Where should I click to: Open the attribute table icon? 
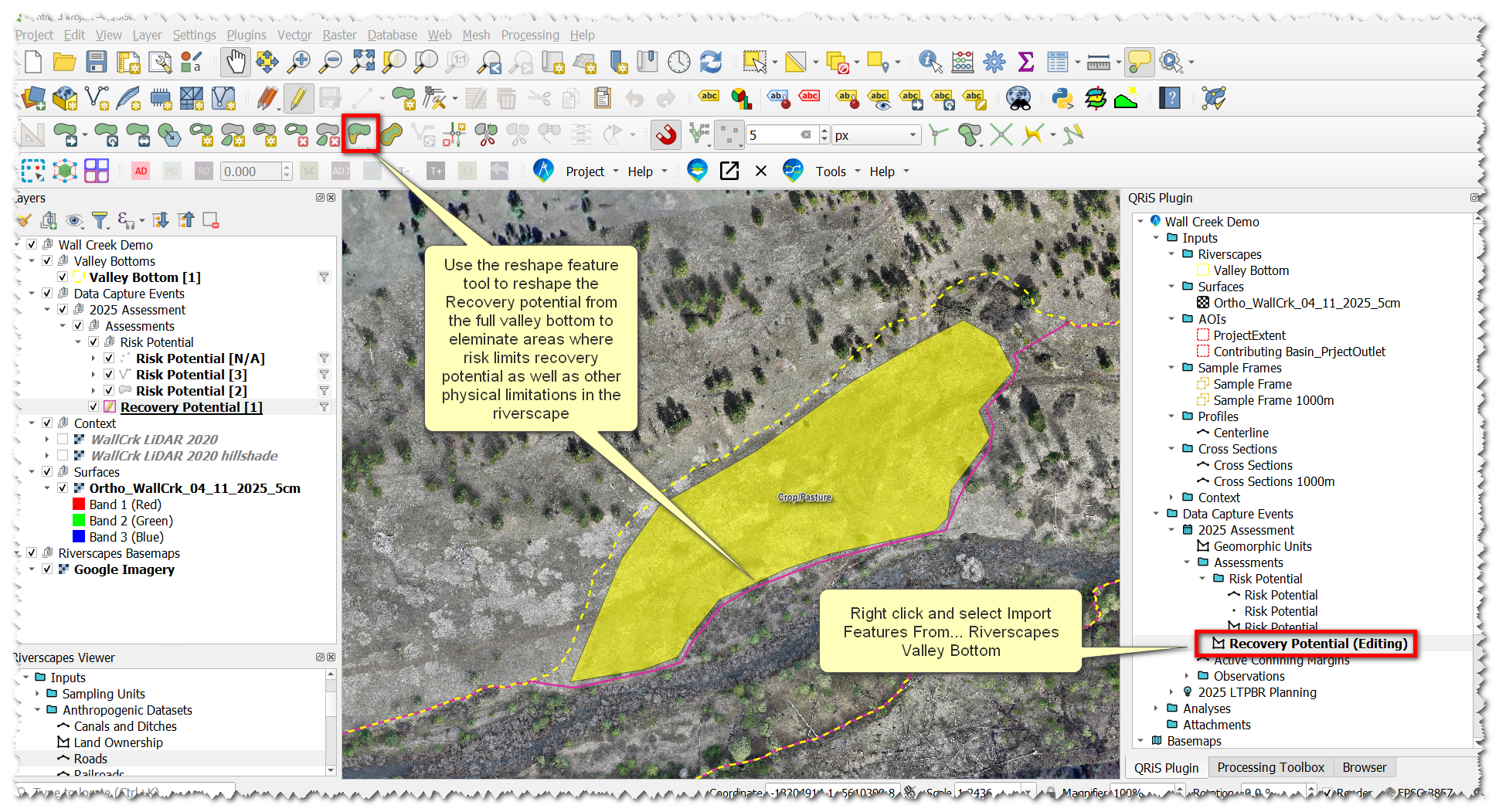click(1057, 62)
